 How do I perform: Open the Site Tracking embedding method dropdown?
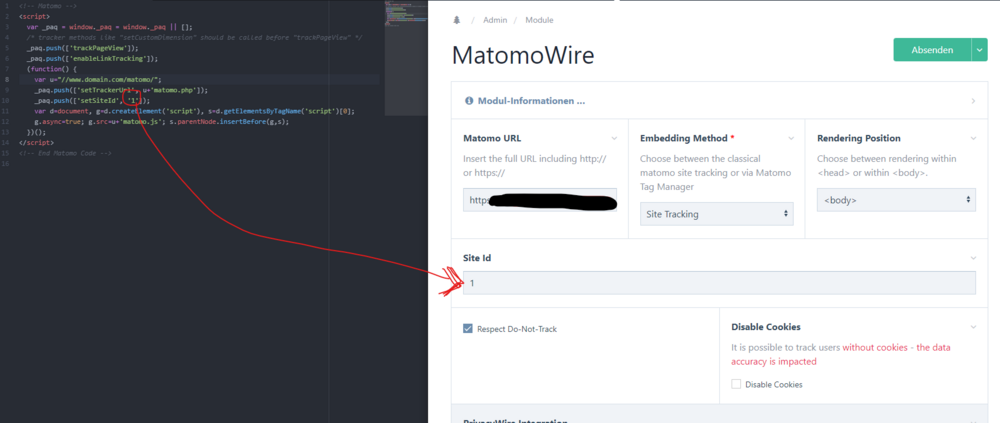[x=716, y=213]
